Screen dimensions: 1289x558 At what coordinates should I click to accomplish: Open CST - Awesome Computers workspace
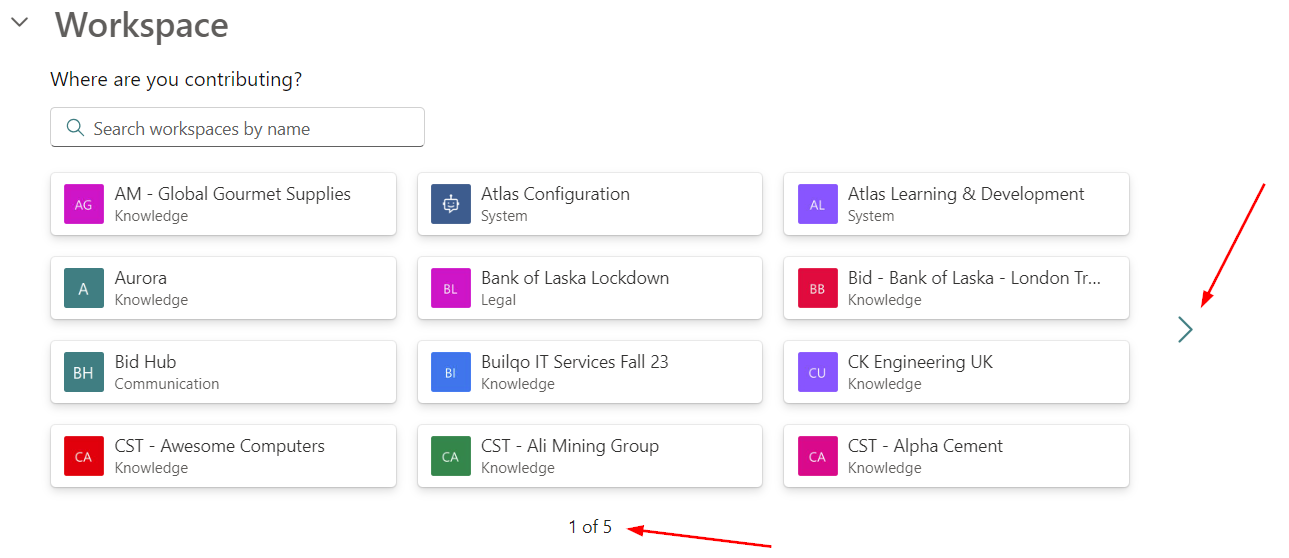(x=223, y=456)
